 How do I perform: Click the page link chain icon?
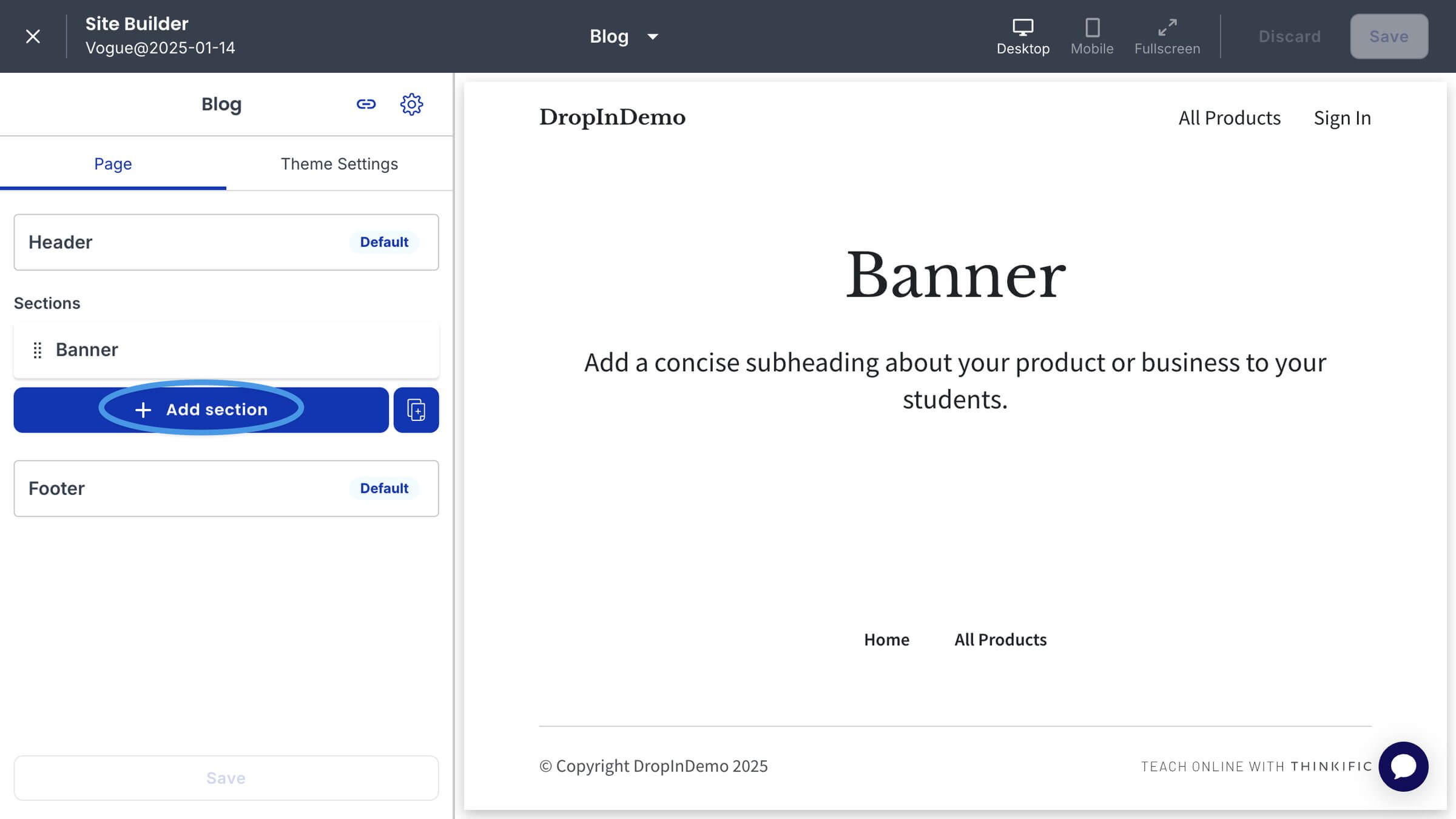click(366, 104)
